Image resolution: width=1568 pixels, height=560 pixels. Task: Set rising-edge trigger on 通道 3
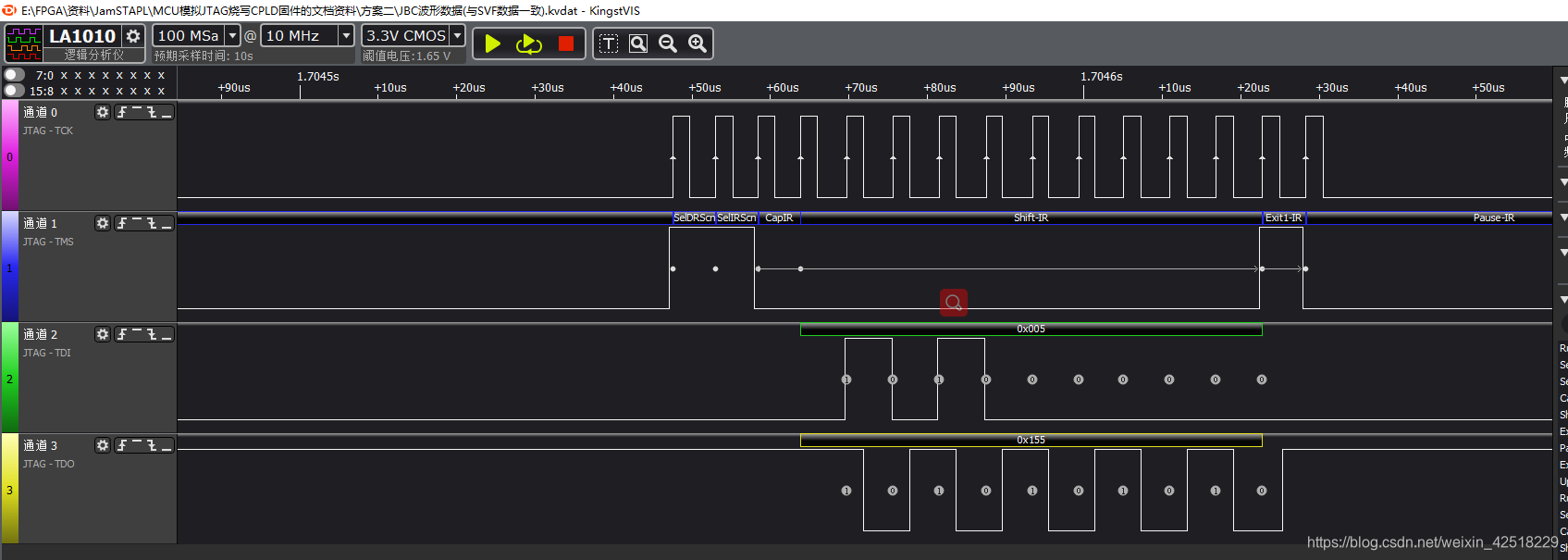pos(122,445)
